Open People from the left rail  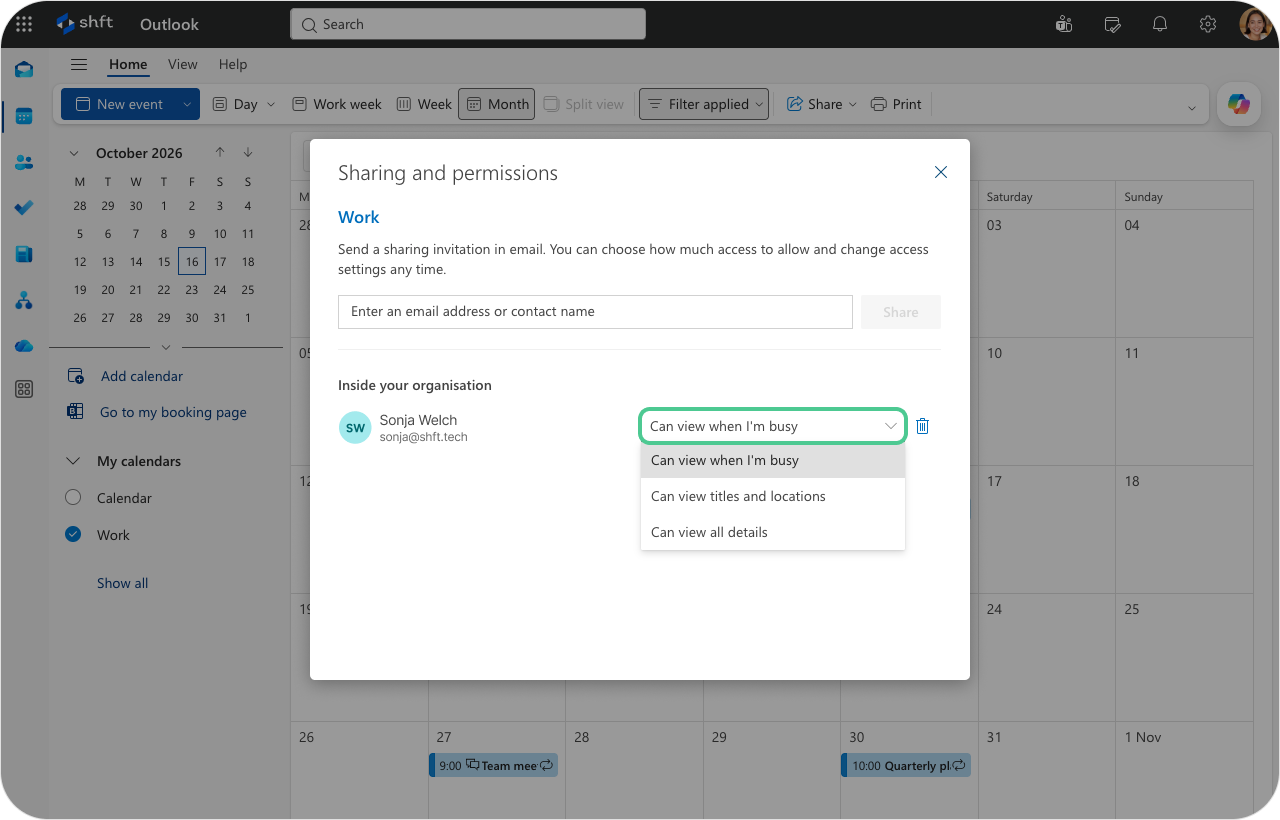[x=24, y=162]
